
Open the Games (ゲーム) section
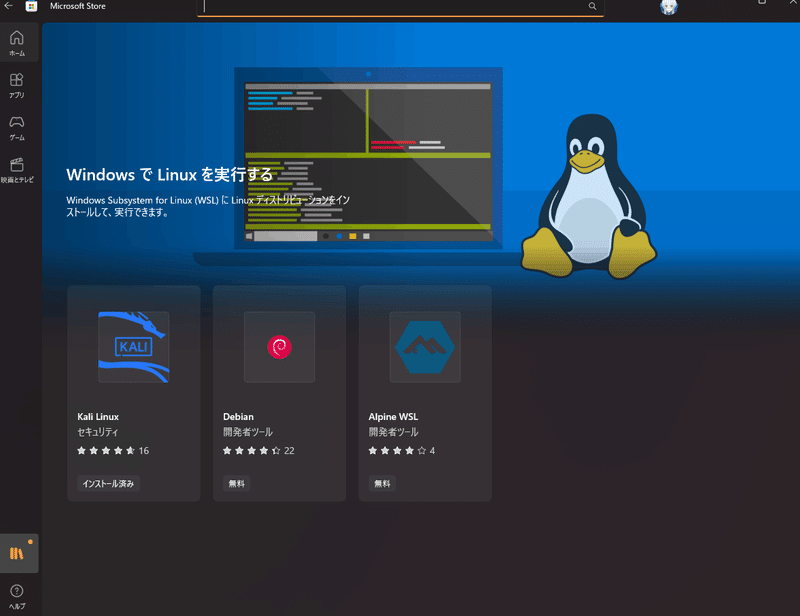click(19, 128)
